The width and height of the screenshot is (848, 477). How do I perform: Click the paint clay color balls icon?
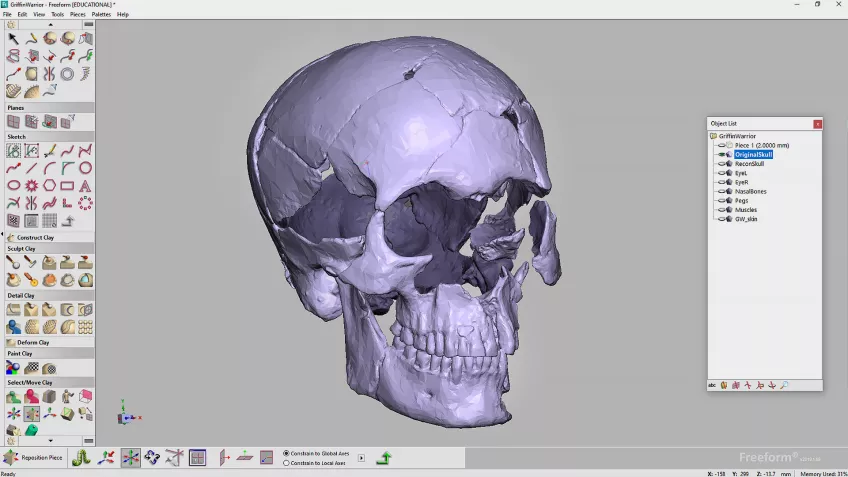[13, 368]
